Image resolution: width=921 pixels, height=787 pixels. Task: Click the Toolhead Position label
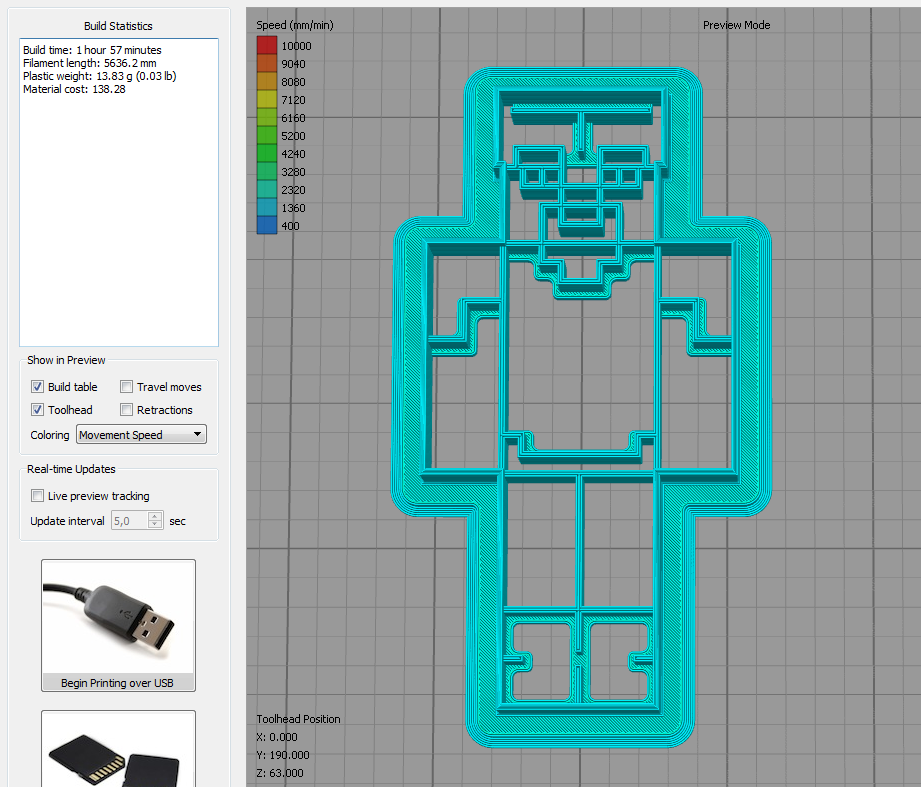tap(298, 719)
